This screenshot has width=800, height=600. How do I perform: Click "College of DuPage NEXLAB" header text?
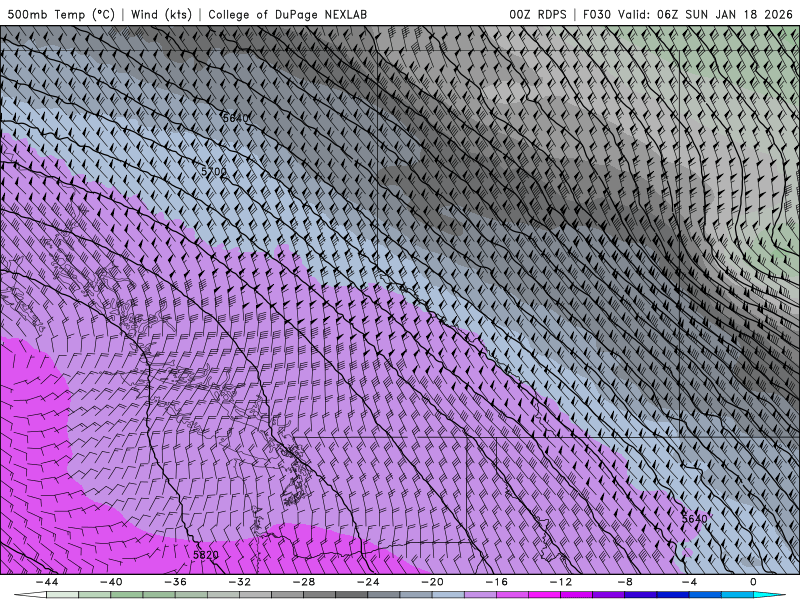pyautogui.click(x=287, y=14)
